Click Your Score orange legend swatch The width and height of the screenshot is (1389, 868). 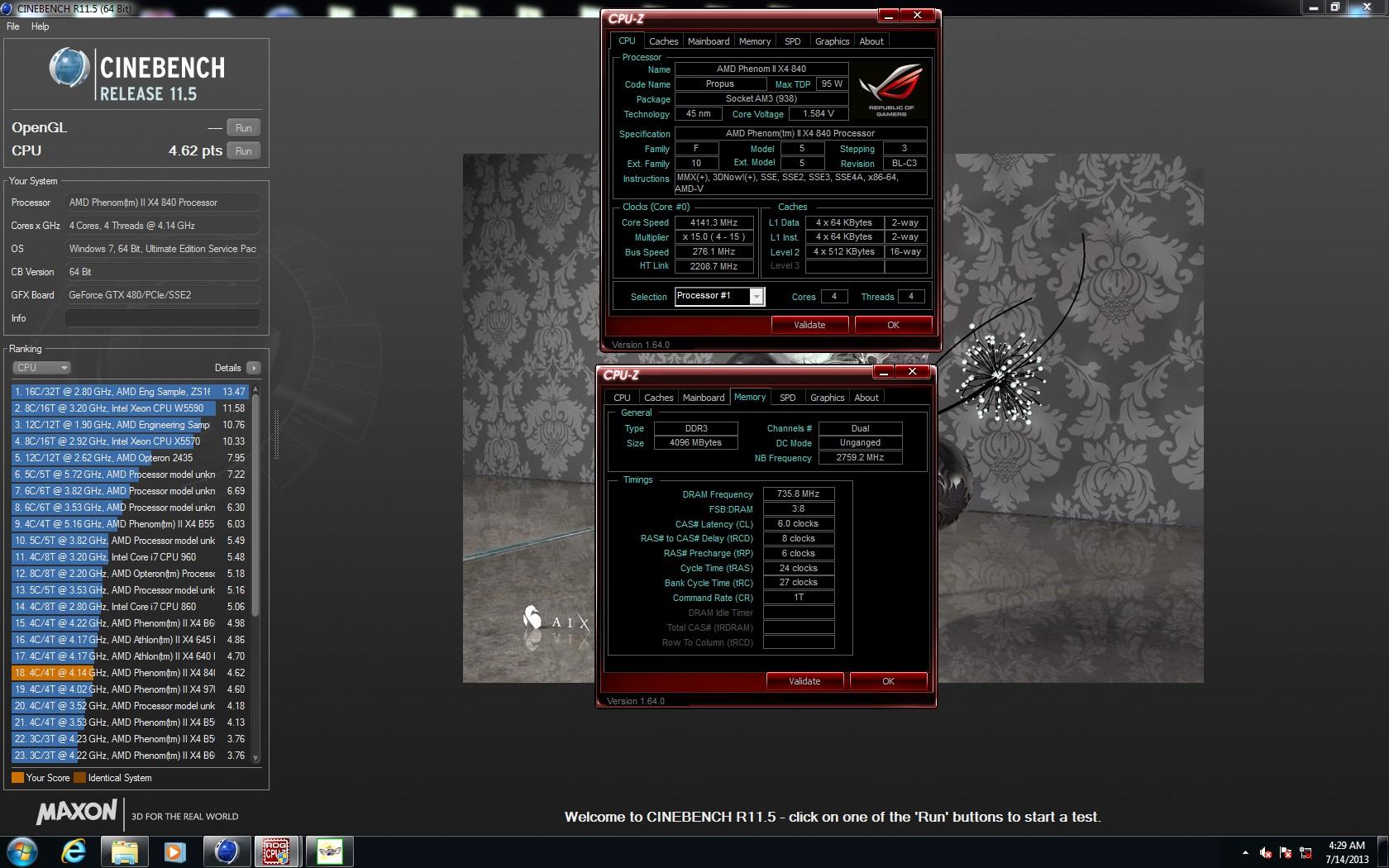(x=17, y=778)
